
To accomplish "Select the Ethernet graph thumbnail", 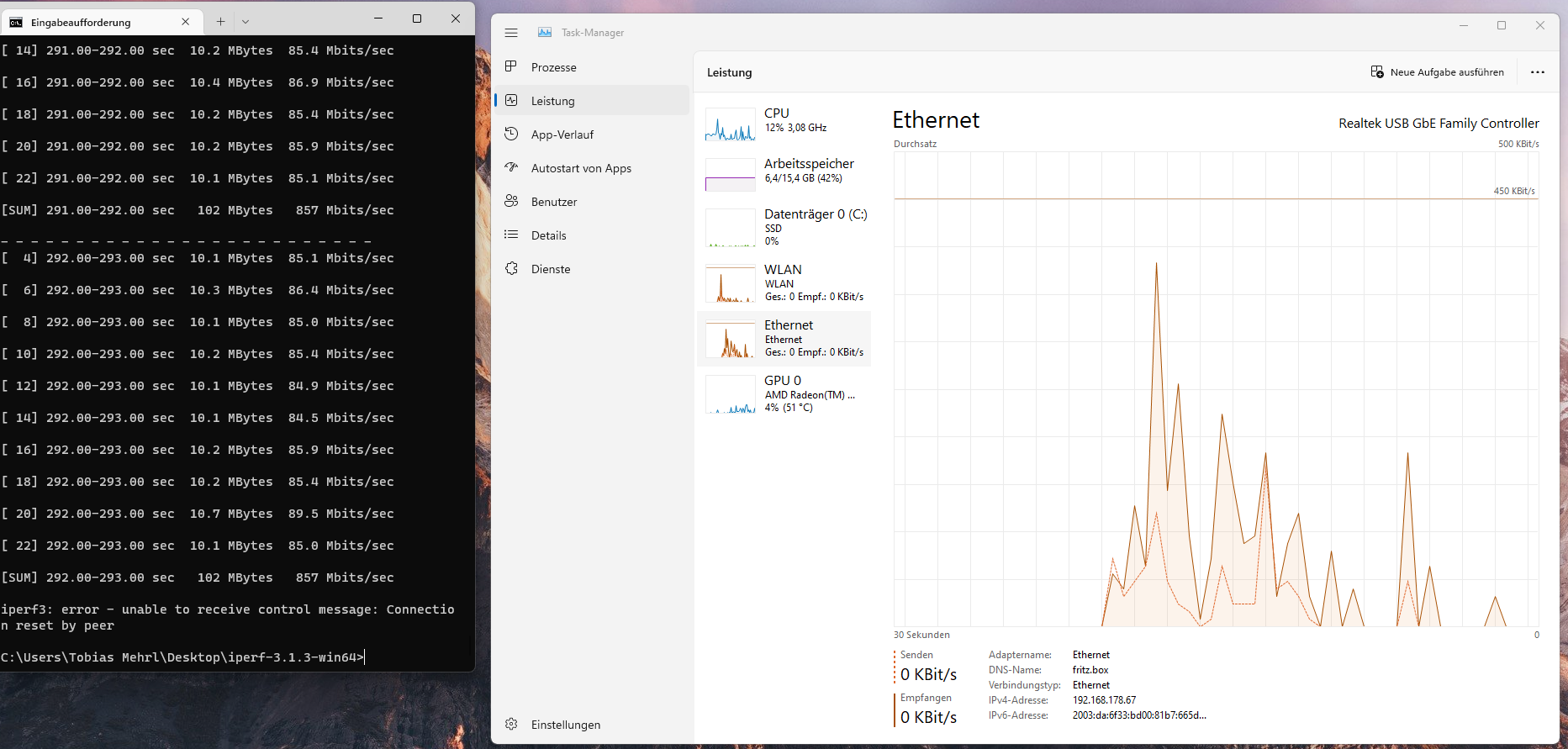I will click(x=730, y=339).
